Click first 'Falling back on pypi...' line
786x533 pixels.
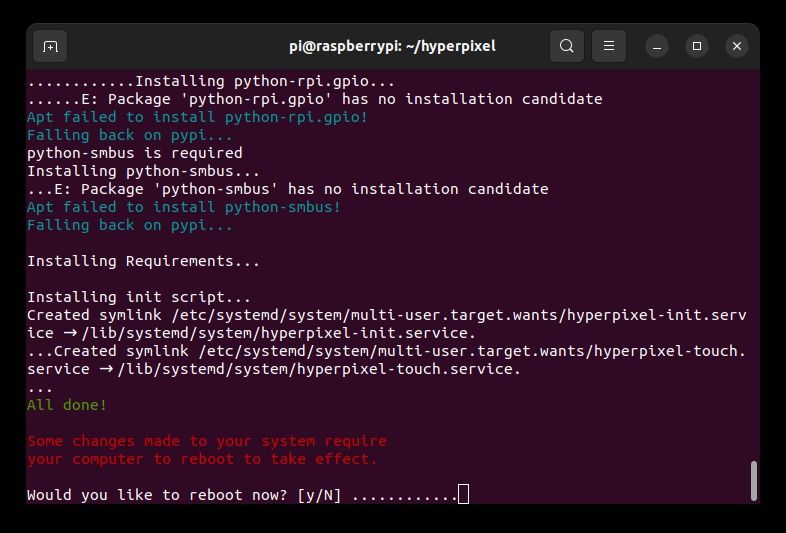[130, 135]
